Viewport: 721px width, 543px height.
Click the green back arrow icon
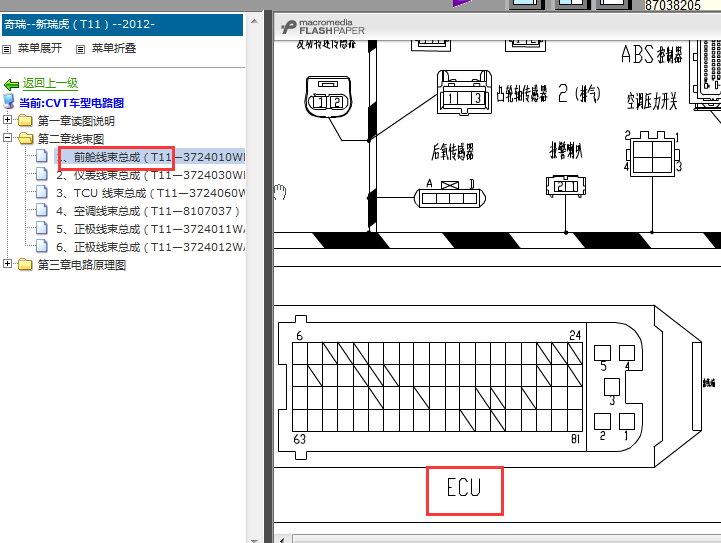11,85
